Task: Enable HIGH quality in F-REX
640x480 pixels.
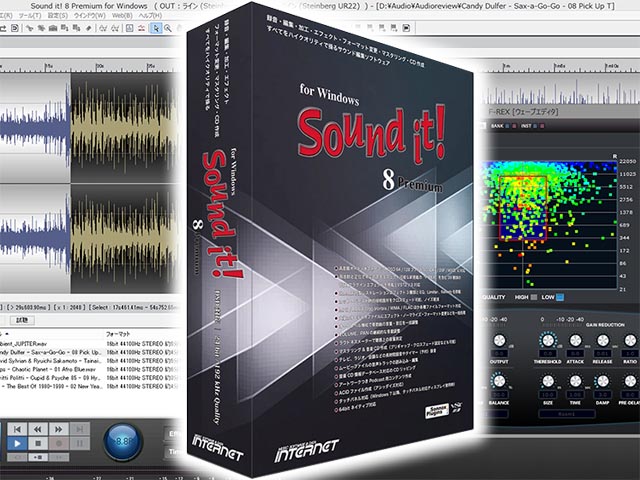Action: [533, 297]
